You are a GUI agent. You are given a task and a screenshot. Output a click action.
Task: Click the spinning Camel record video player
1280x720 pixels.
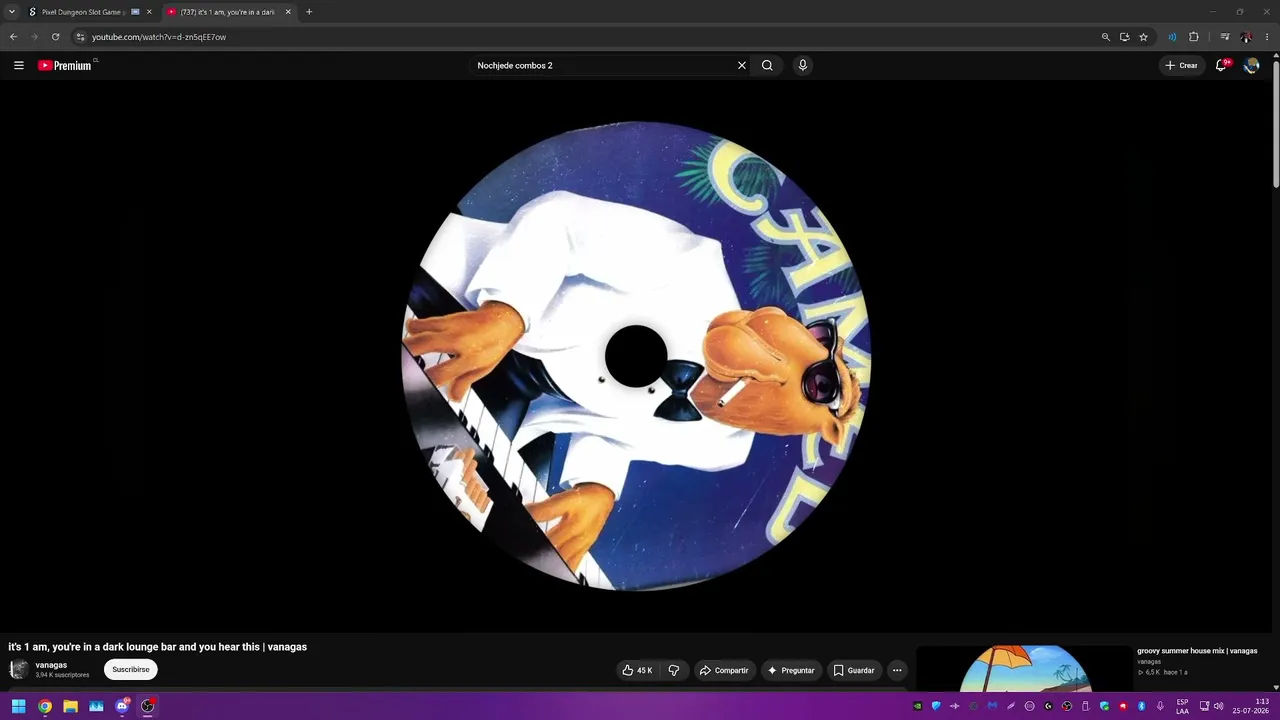coord(636,356)
